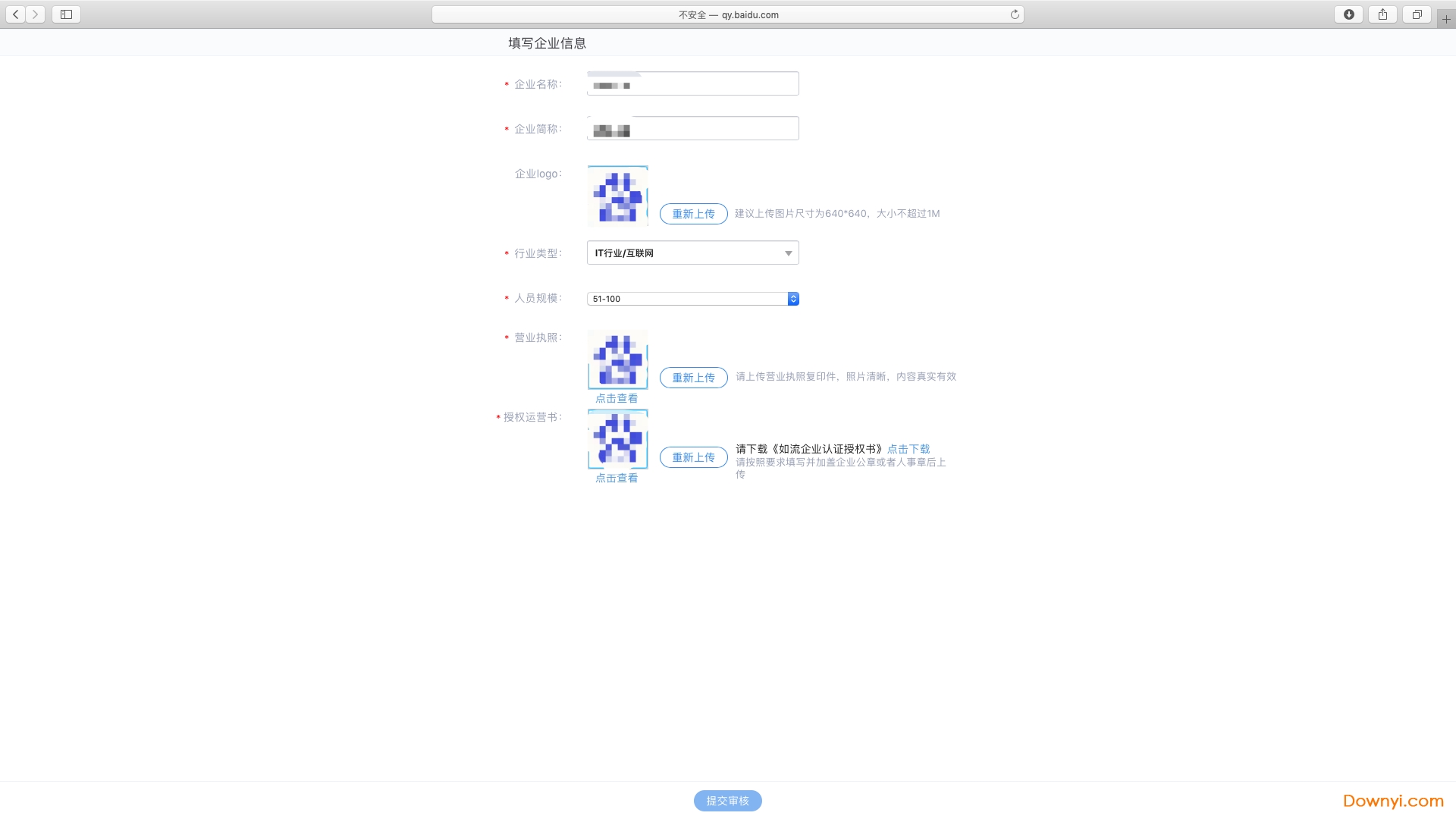1456x819 pixels.
Task: Click the Share toolbar icon
Action: [1382, 14]
